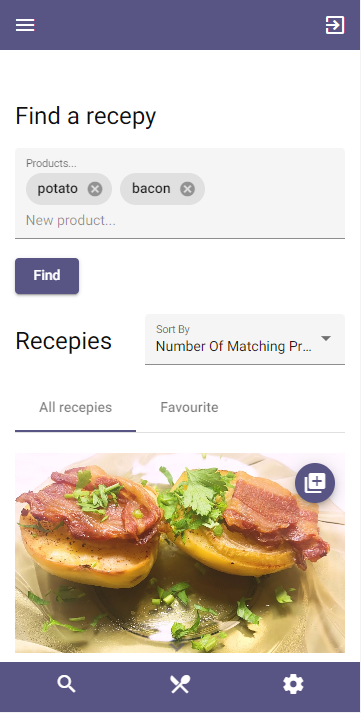Remove the potato product chip
The image size is (361, 714).
point(95,189)
